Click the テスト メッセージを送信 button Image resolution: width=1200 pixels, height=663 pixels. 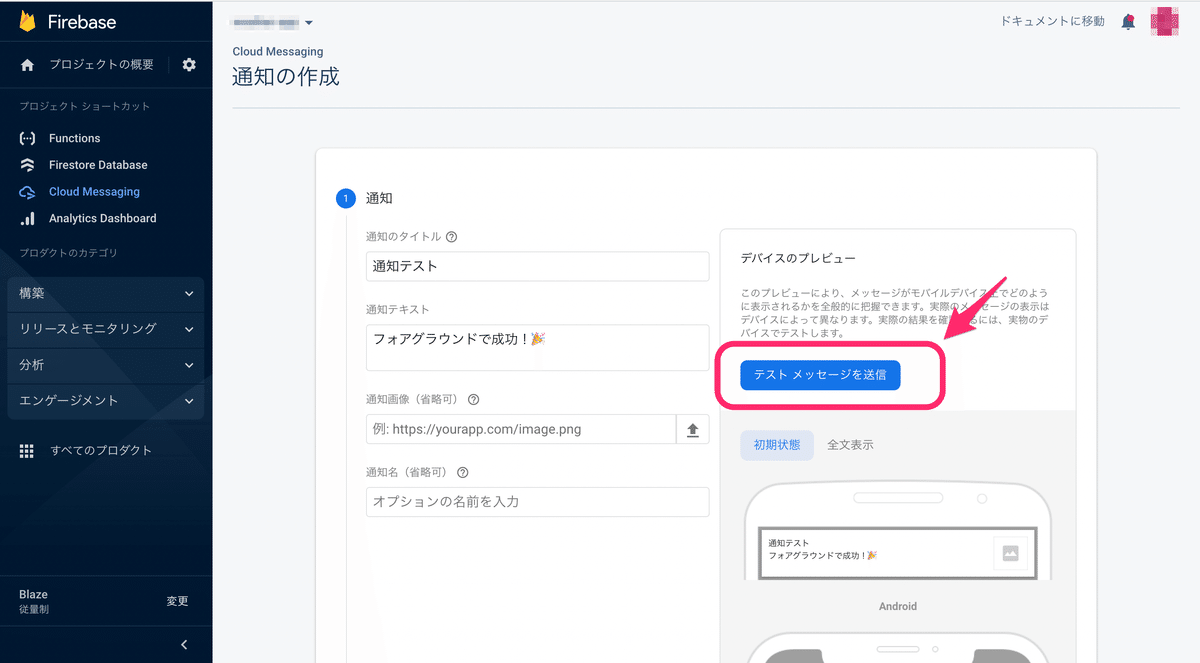pyautogui.click(x=820, y=375)
